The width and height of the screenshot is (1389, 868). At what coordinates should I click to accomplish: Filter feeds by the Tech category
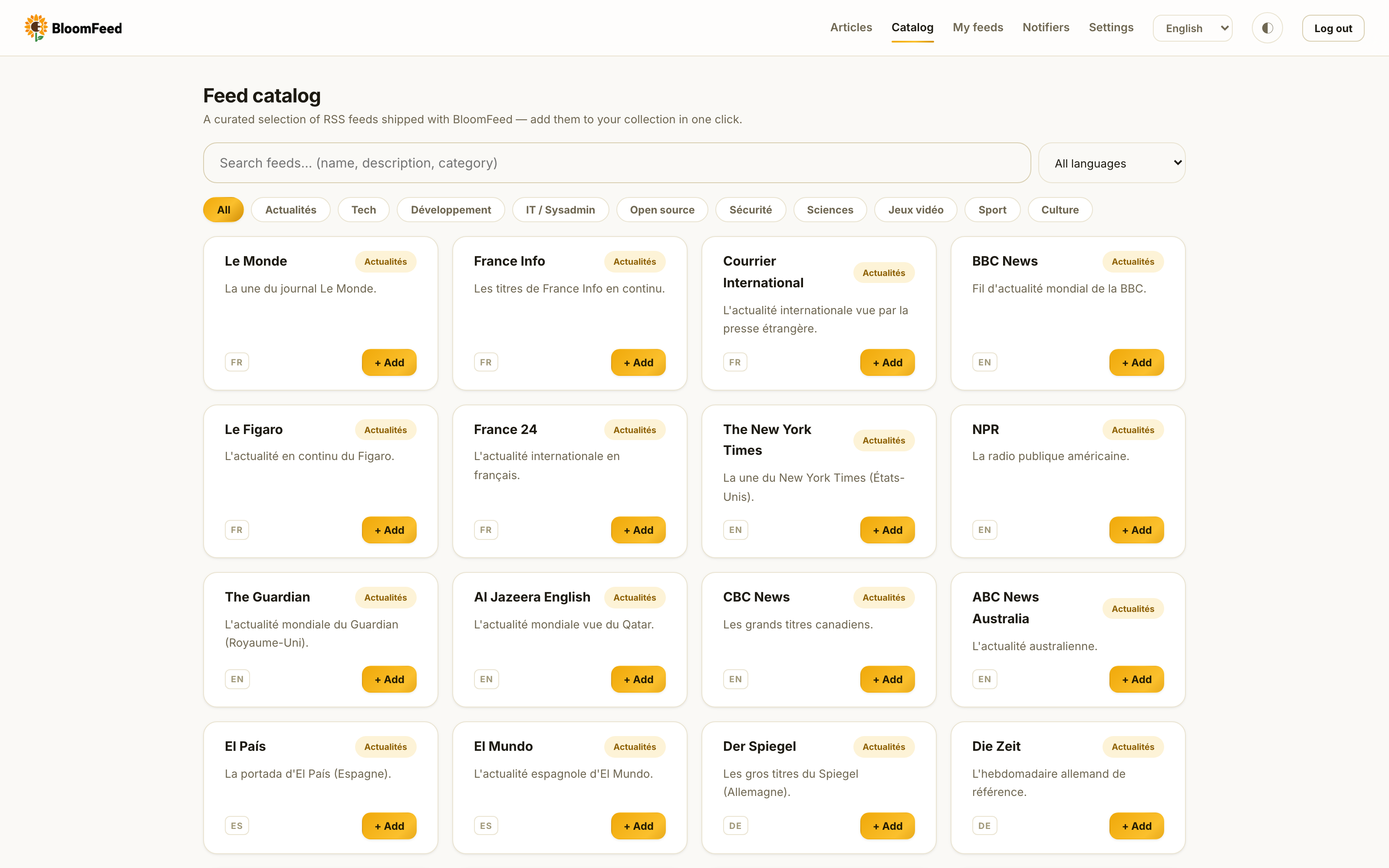(x=363, y=210)
